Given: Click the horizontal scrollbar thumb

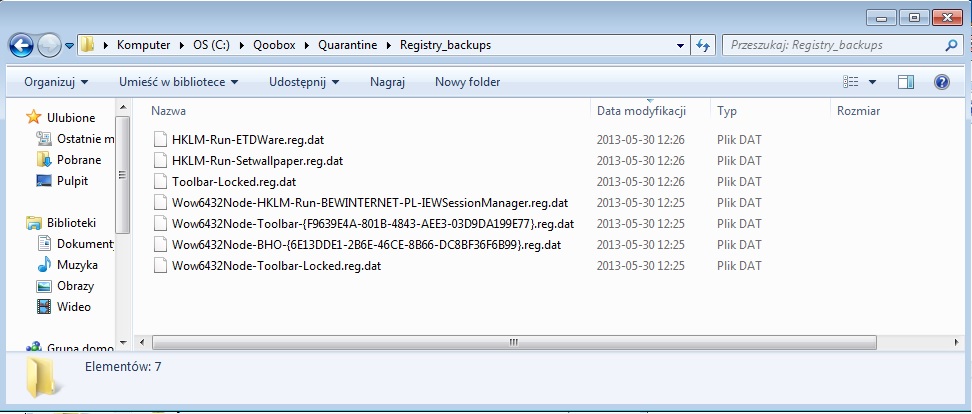Looking at the screenshot, I should coord(514,342).
